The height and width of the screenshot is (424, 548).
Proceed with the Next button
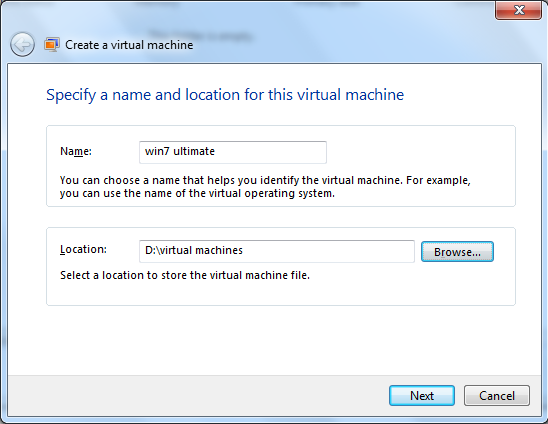[x=422, y=396]
